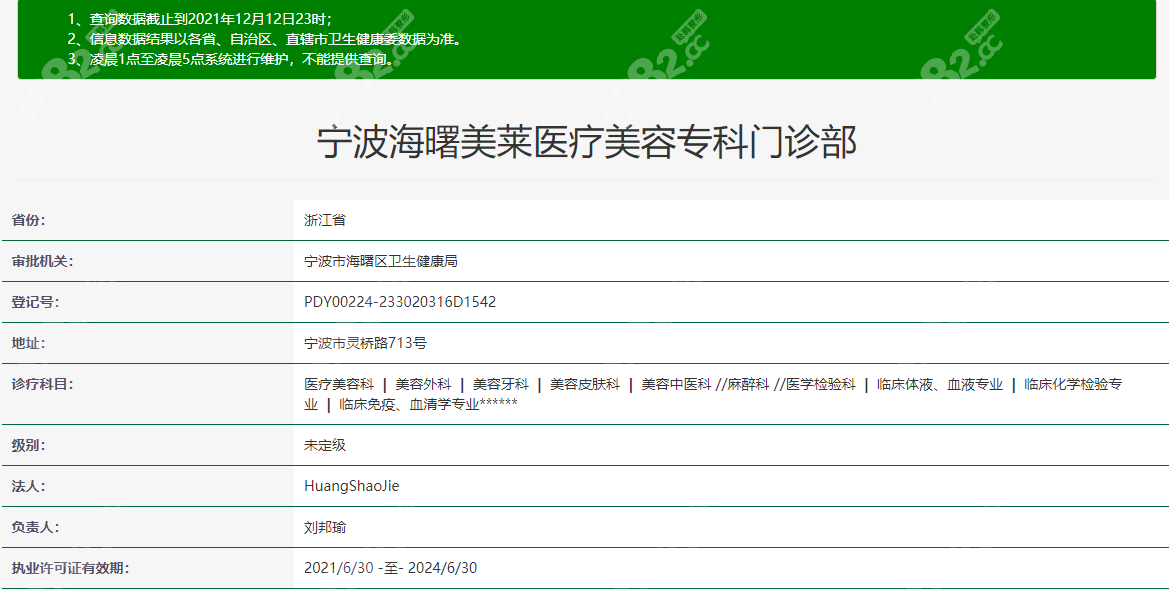This screenshot has height=591, width=1169.
Task: Select the 地址 label
Action: coord(28,344)
